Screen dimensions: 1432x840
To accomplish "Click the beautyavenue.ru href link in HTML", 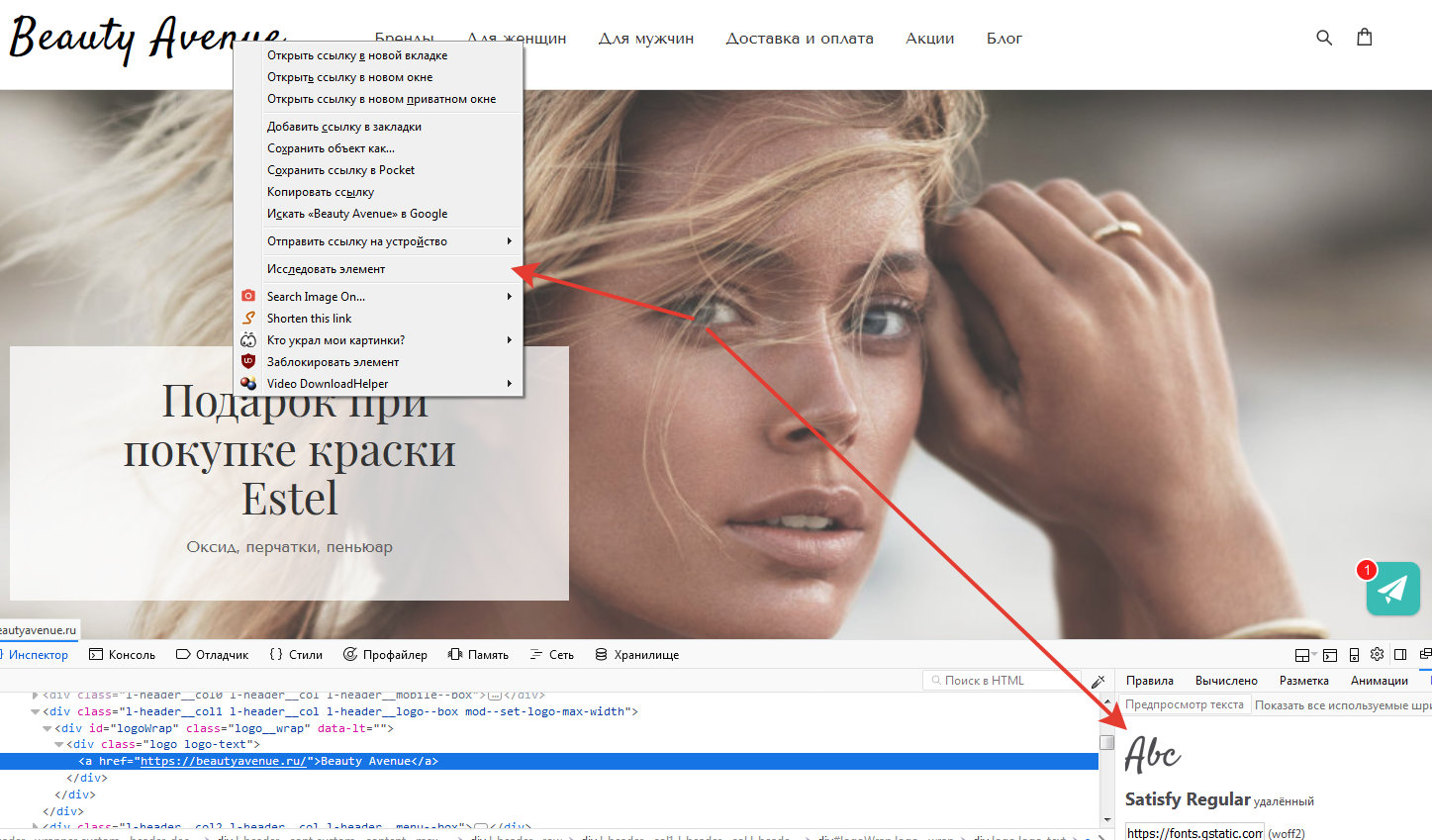I will coord(223,761).
